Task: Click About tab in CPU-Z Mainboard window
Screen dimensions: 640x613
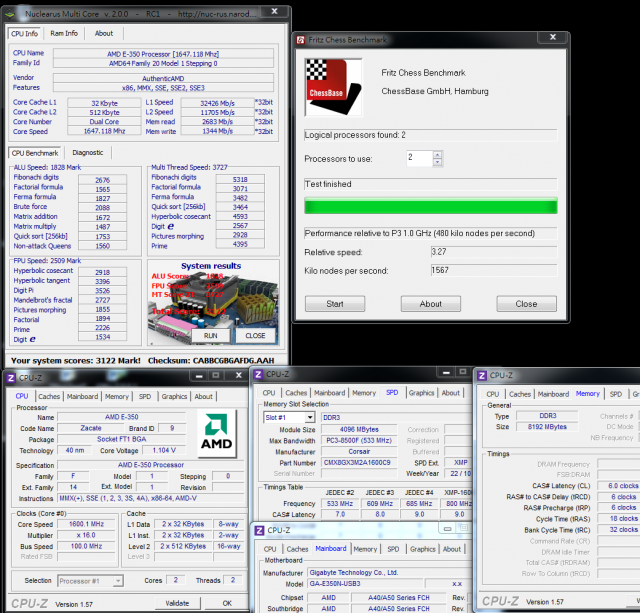Action: [x=452, y=549]
